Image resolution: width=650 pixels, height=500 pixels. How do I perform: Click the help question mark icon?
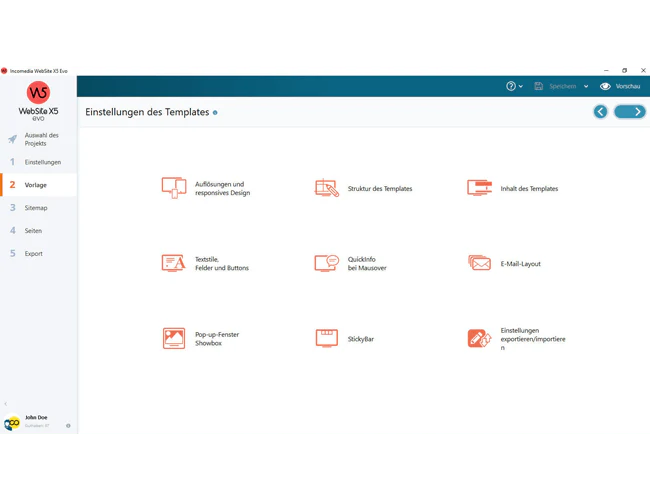[511, 86]
